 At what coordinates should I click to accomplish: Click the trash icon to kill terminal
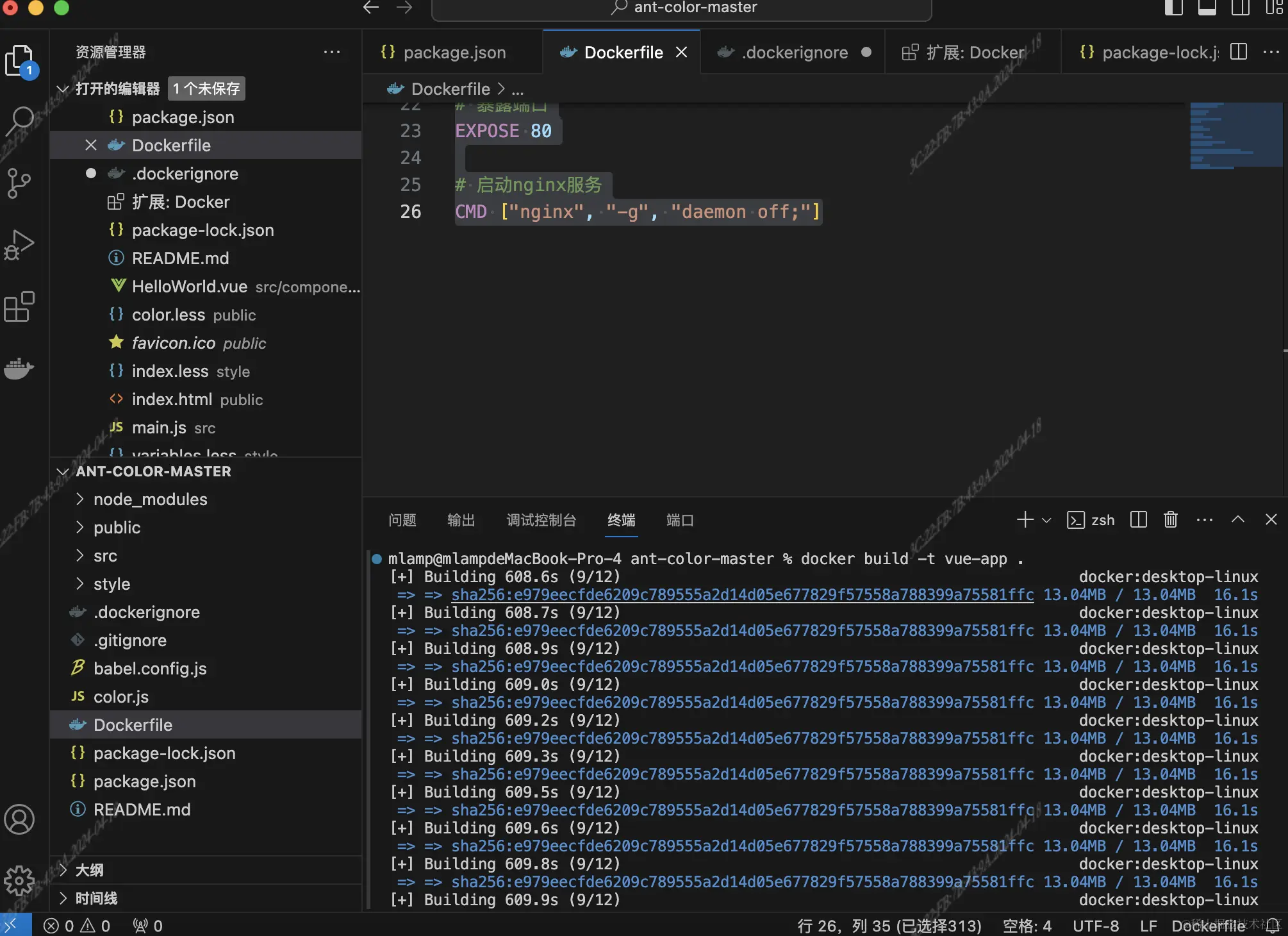point(1171,519)
